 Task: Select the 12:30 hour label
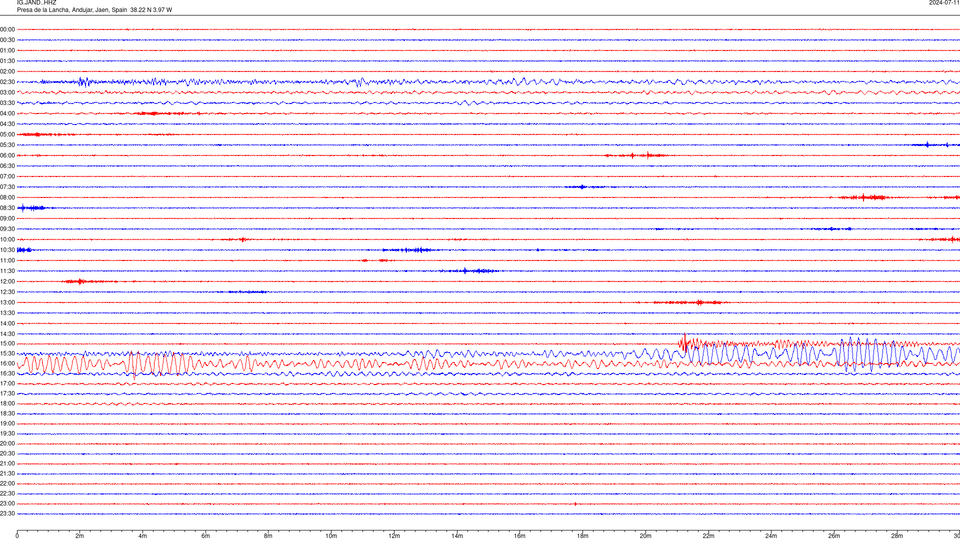tap(7, 292)
